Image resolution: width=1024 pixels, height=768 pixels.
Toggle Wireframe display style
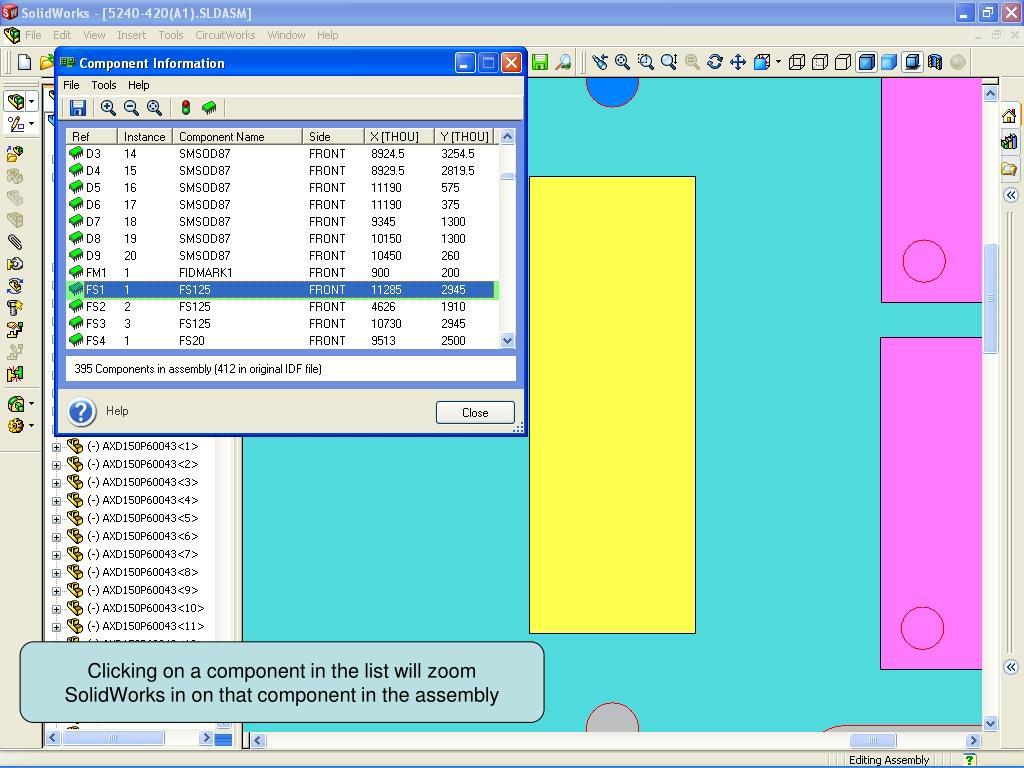pyautogui.click(x=797, y=62)
